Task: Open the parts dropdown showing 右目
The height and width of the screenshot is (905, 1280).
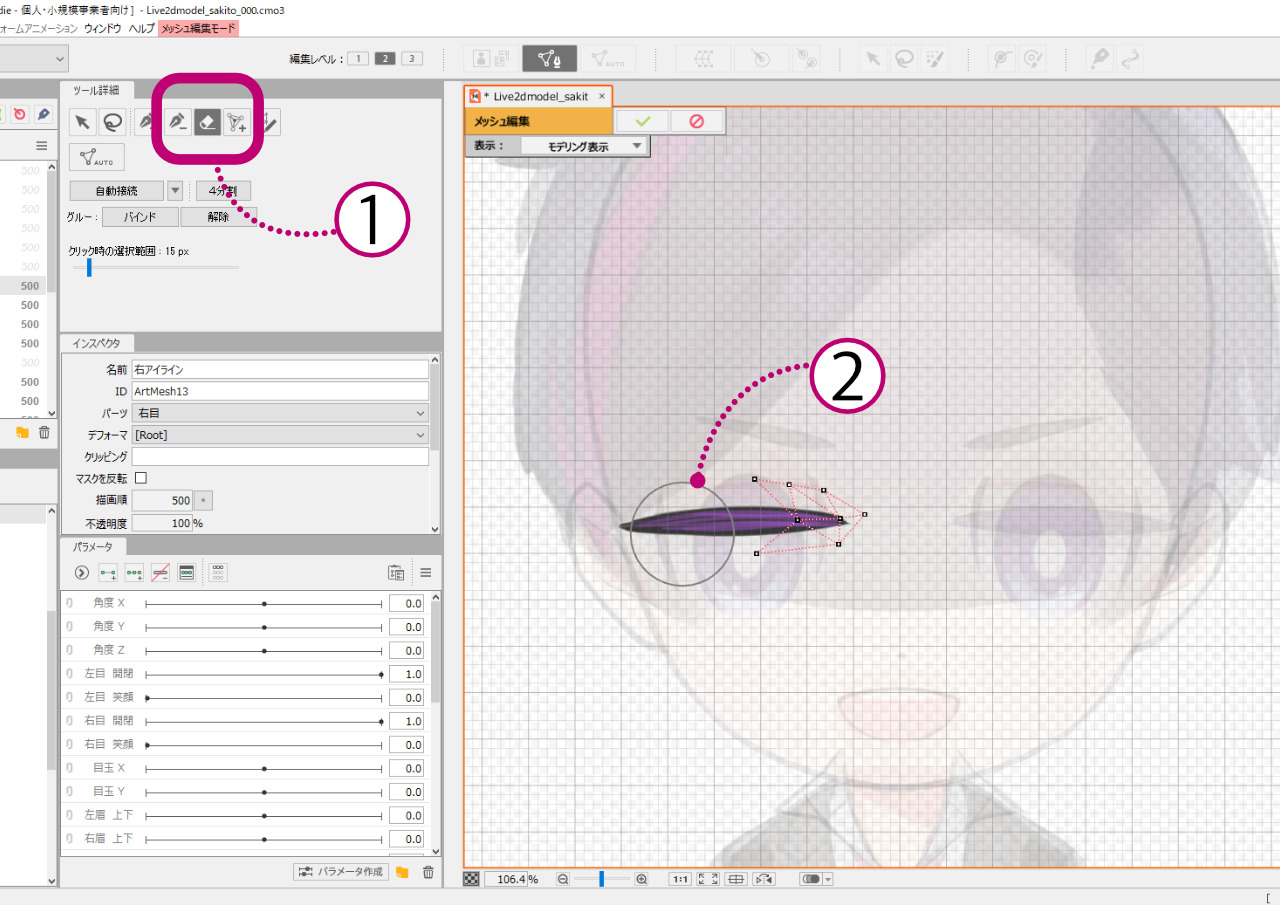Action: [x=280, y=413]
